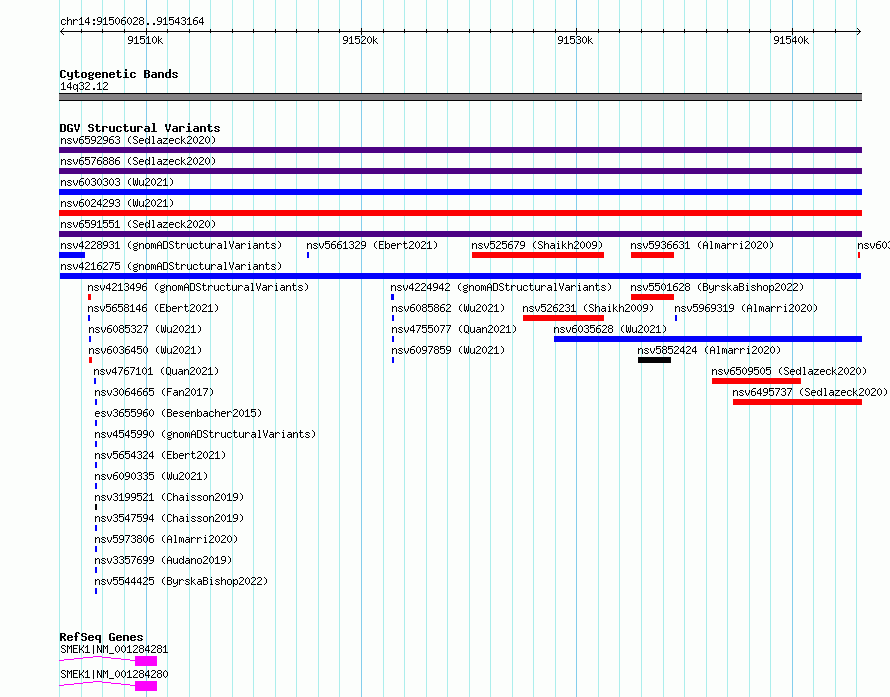
Task: Open the DGV Structural Variants track title
Action: [140, 128]
